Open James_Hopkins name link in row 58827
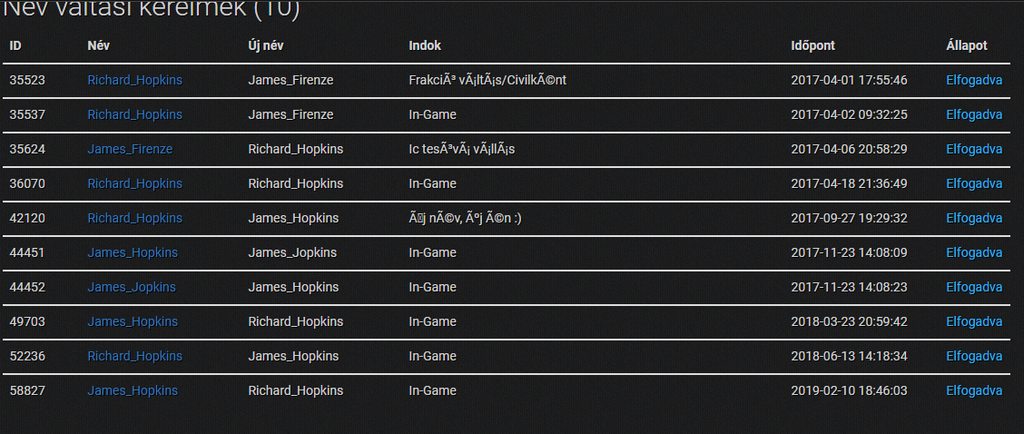The height and width of the screenshot is (434, 1024). [x=133, y=391]
